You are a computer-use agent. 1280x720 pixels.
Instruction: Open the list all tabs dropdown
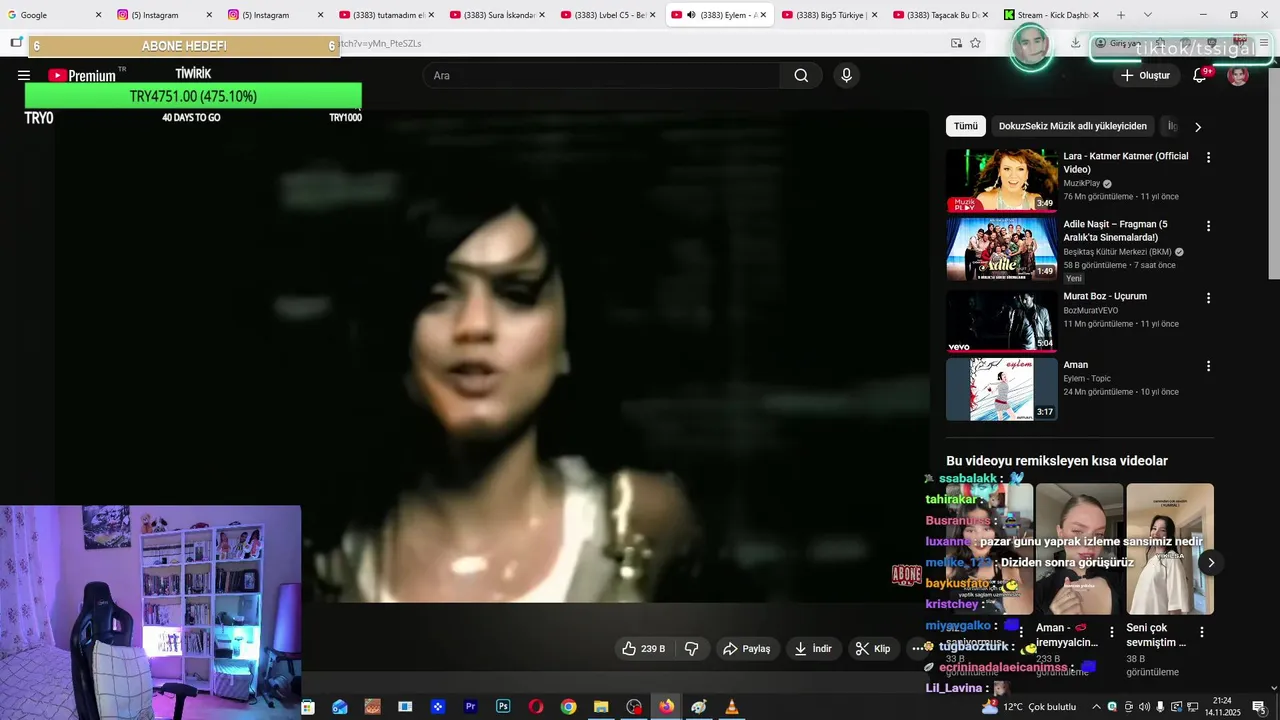[x=1147, y=15]
